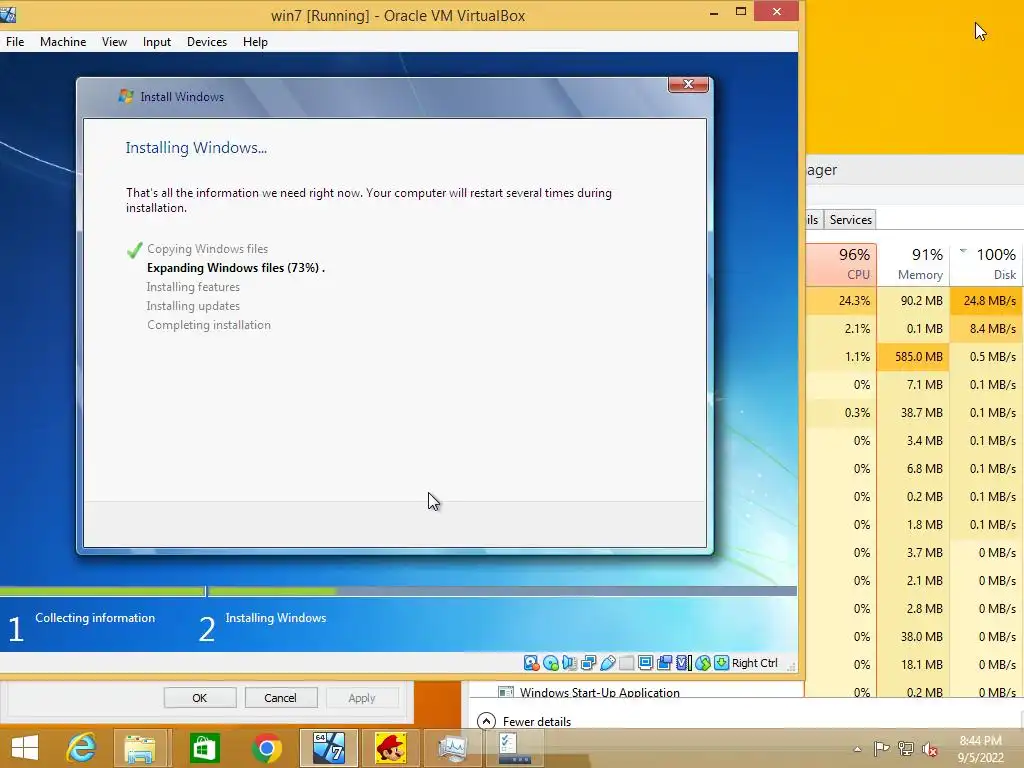
Task: Click the 90.2 MB memory cell
Action: pos(913,300)
